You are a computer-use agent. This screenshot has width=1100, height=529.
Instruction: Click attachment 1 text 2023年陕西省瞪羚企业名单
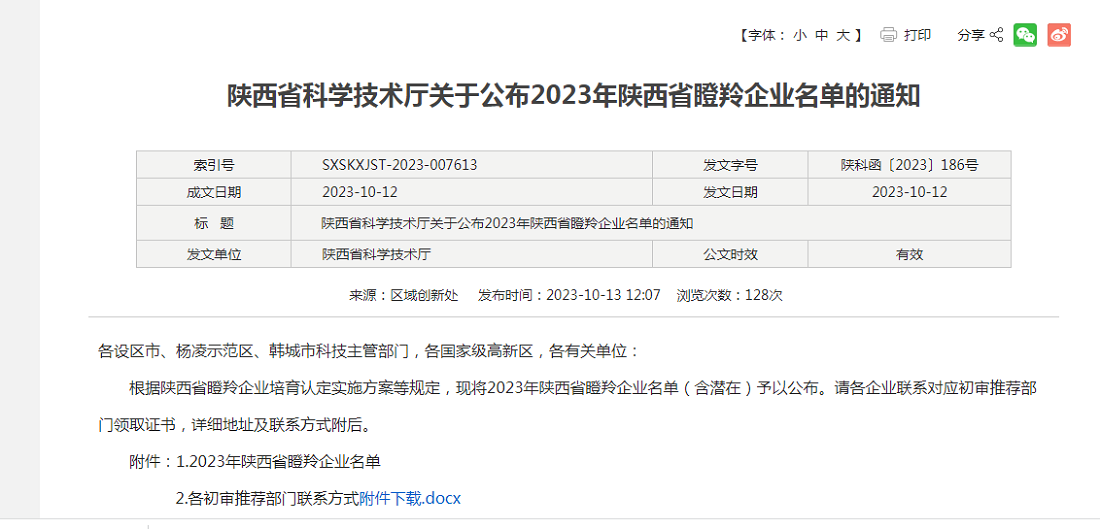pyautogui.click(x=285, y=462)
